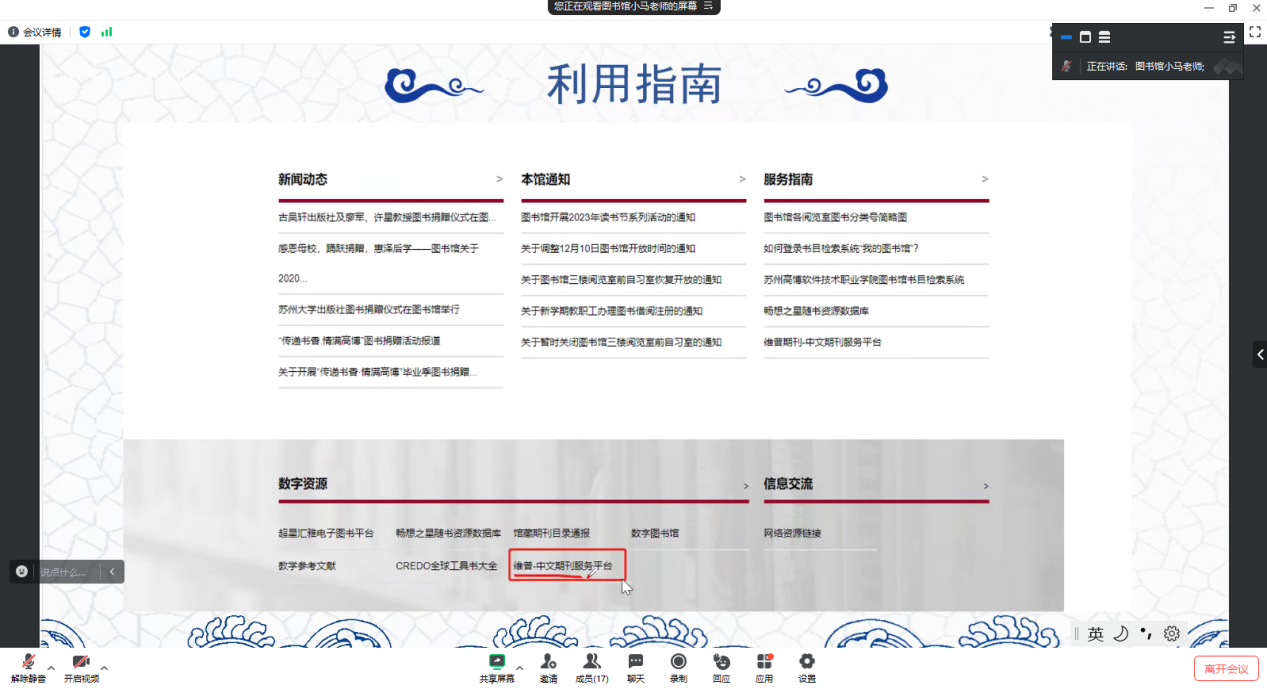The image size is (1267, 689).
Task: Click the 离开会议 leave meeting button
Action: pyautogui.click(x=1225, y=668)
